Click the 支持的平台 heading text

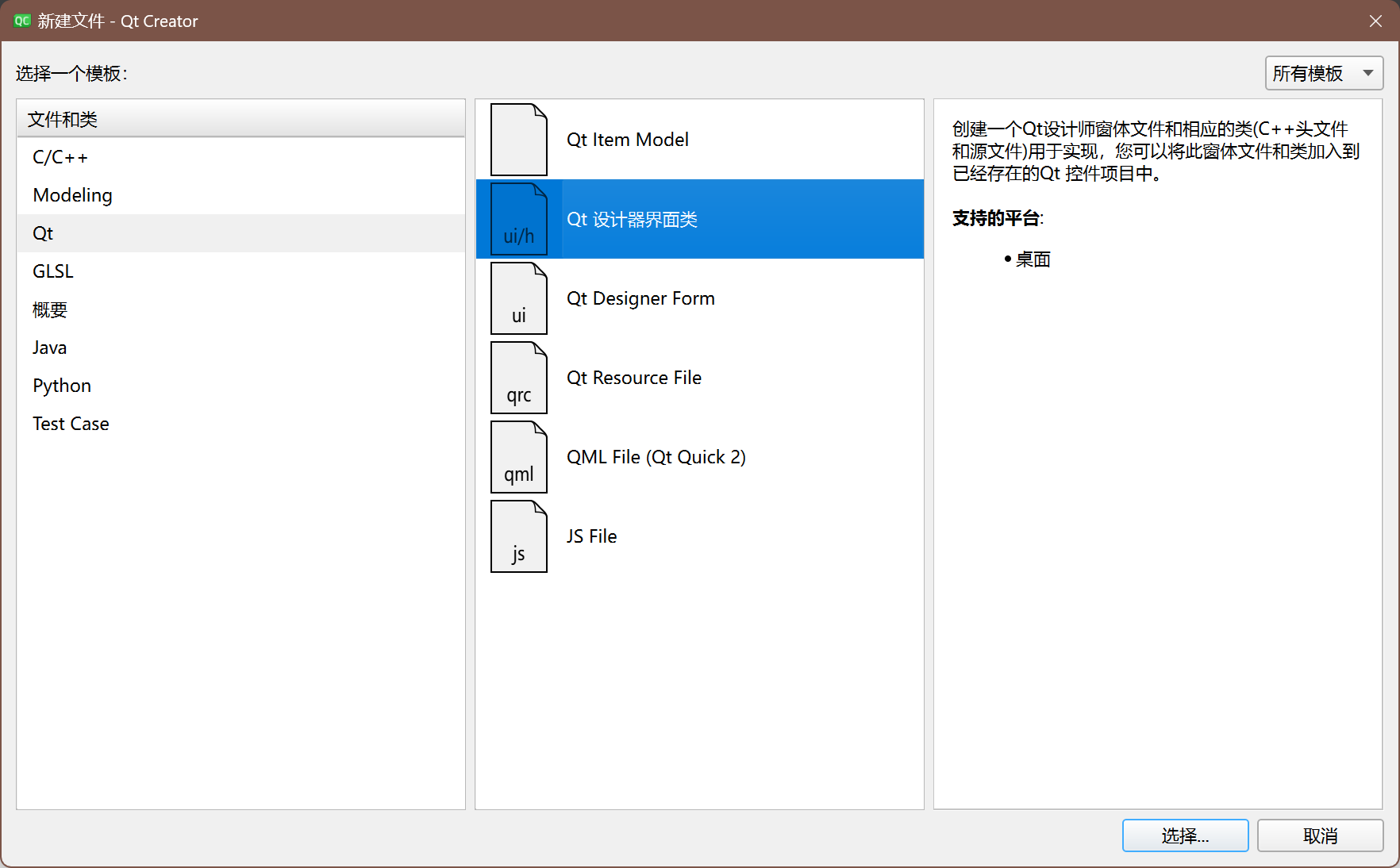coord(997,218)
